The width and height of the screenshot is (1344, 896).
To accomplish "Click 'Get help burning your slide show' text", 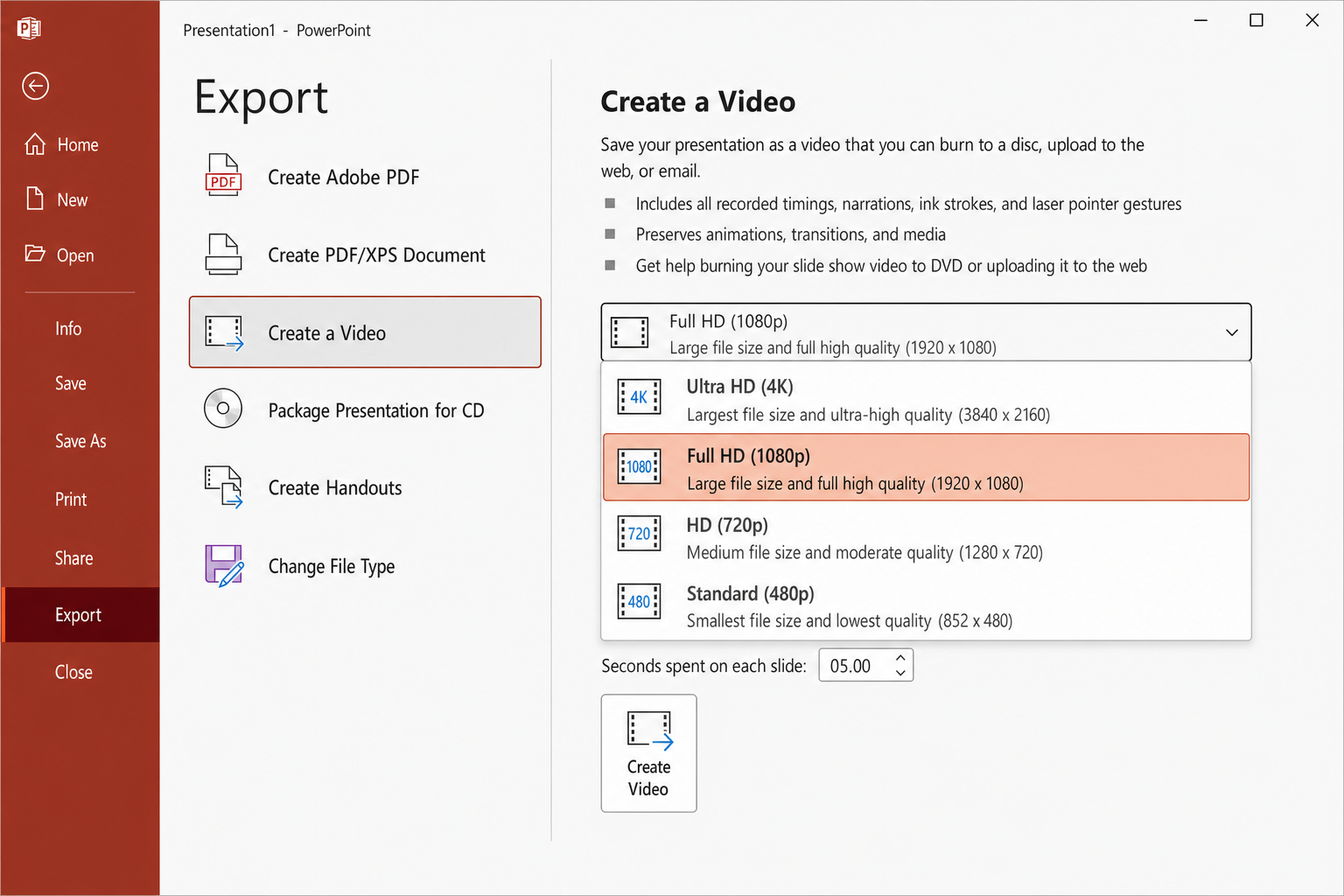I will tap(891, 266).
